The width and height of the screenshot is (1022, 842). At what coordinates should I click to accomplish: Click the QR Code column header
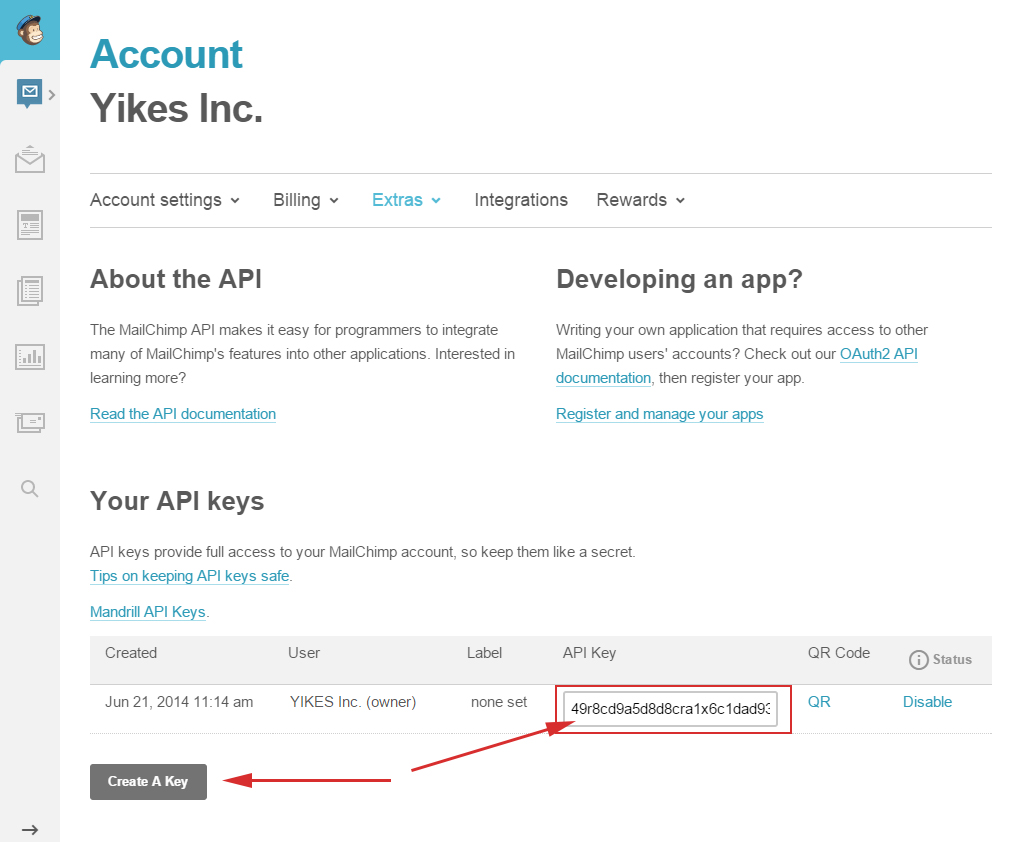[x=839, y=653]
